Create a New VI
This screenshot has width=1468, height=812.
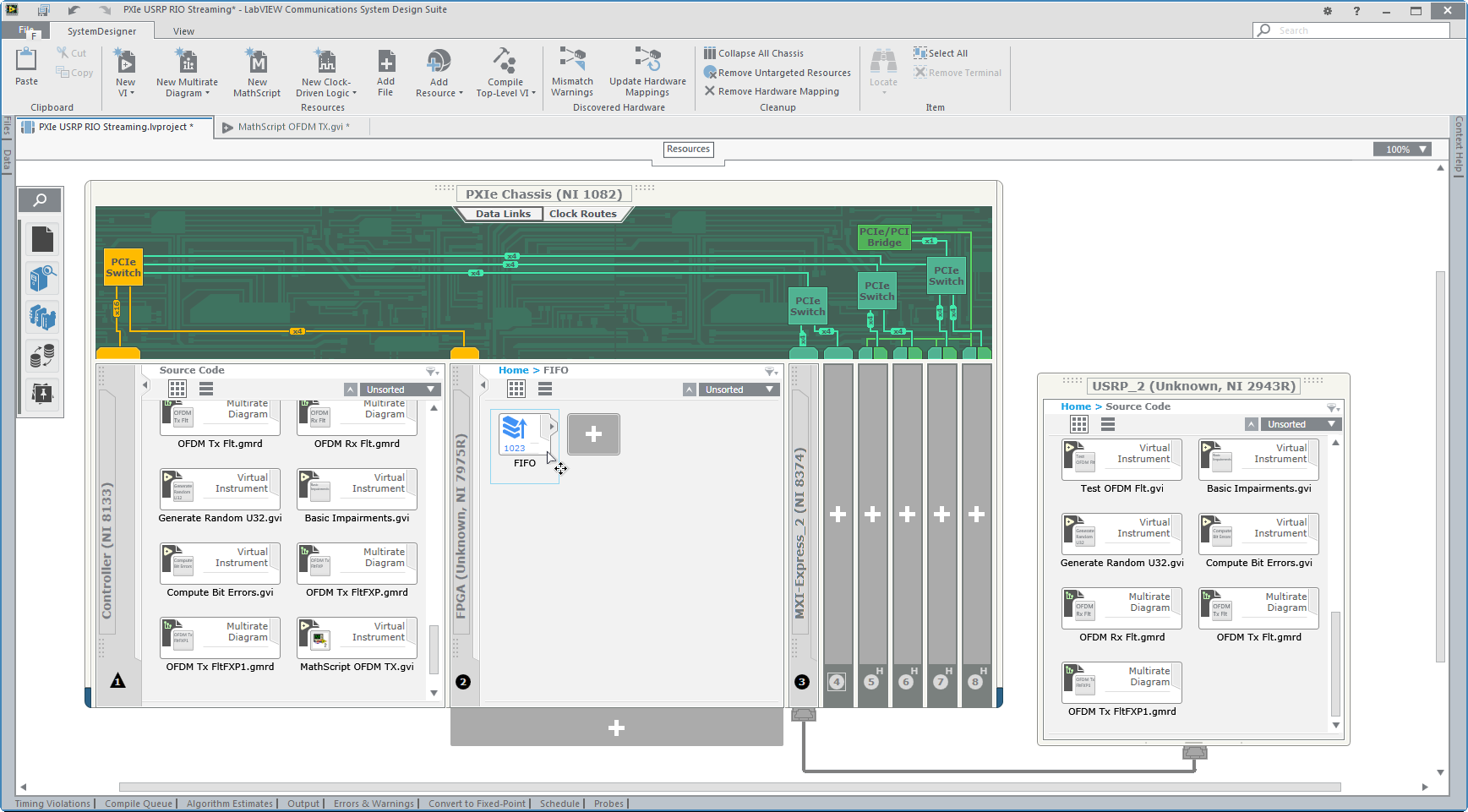click(125, 73)
